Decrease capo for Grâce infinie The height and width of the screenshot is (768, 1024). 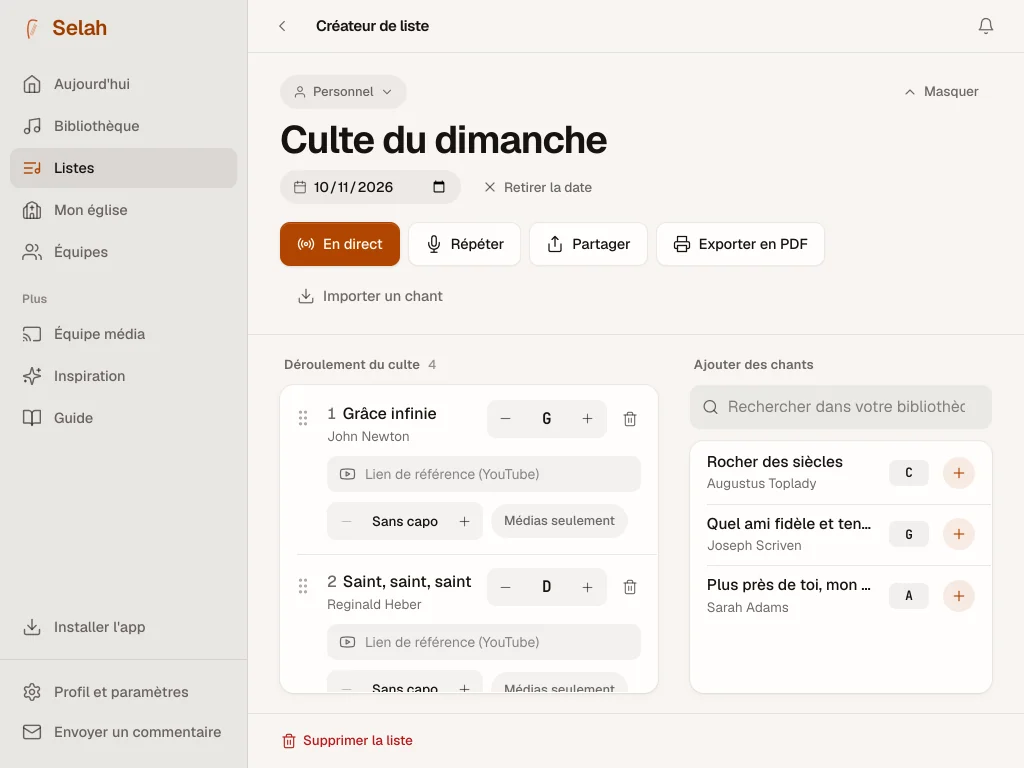click(347, 521)
